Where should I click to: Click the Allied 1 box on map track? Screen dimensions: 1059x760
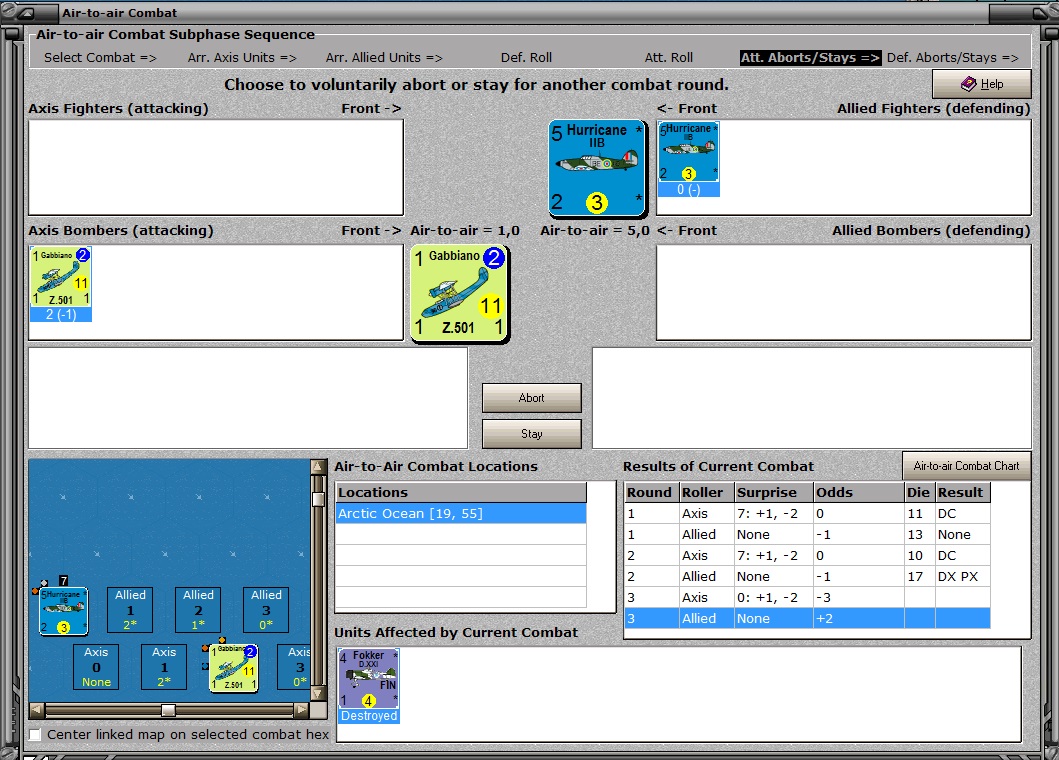click(x=130, y=609)
